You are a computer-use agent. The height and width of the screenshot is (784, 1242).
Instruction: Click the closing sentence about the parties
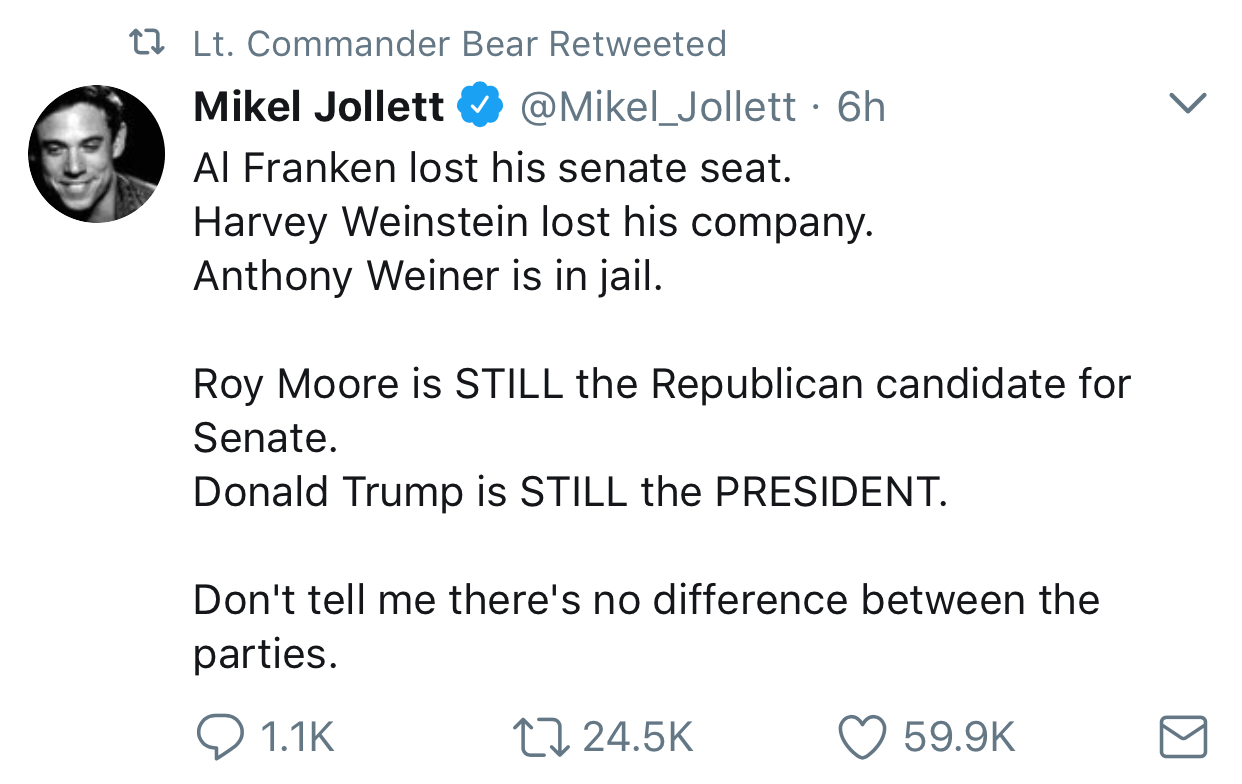click(x=646, y=626)
